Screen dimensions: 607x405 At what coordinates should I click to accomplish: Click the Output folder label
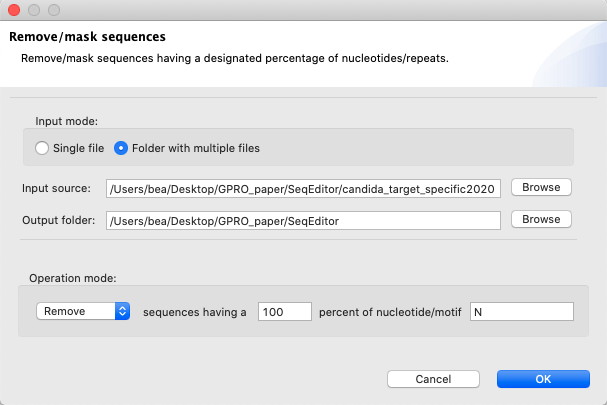(57, 220)
